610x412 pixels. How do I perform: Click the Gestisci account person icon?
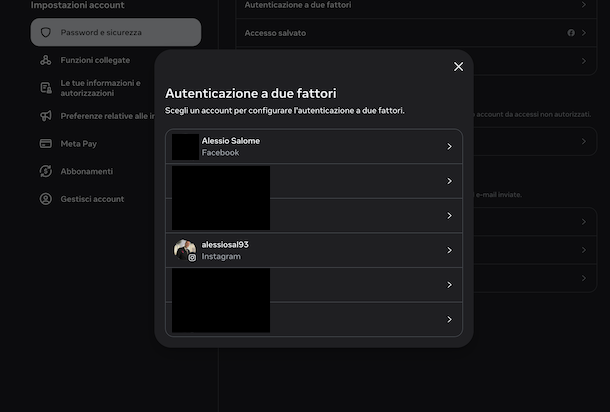[46, 199]
